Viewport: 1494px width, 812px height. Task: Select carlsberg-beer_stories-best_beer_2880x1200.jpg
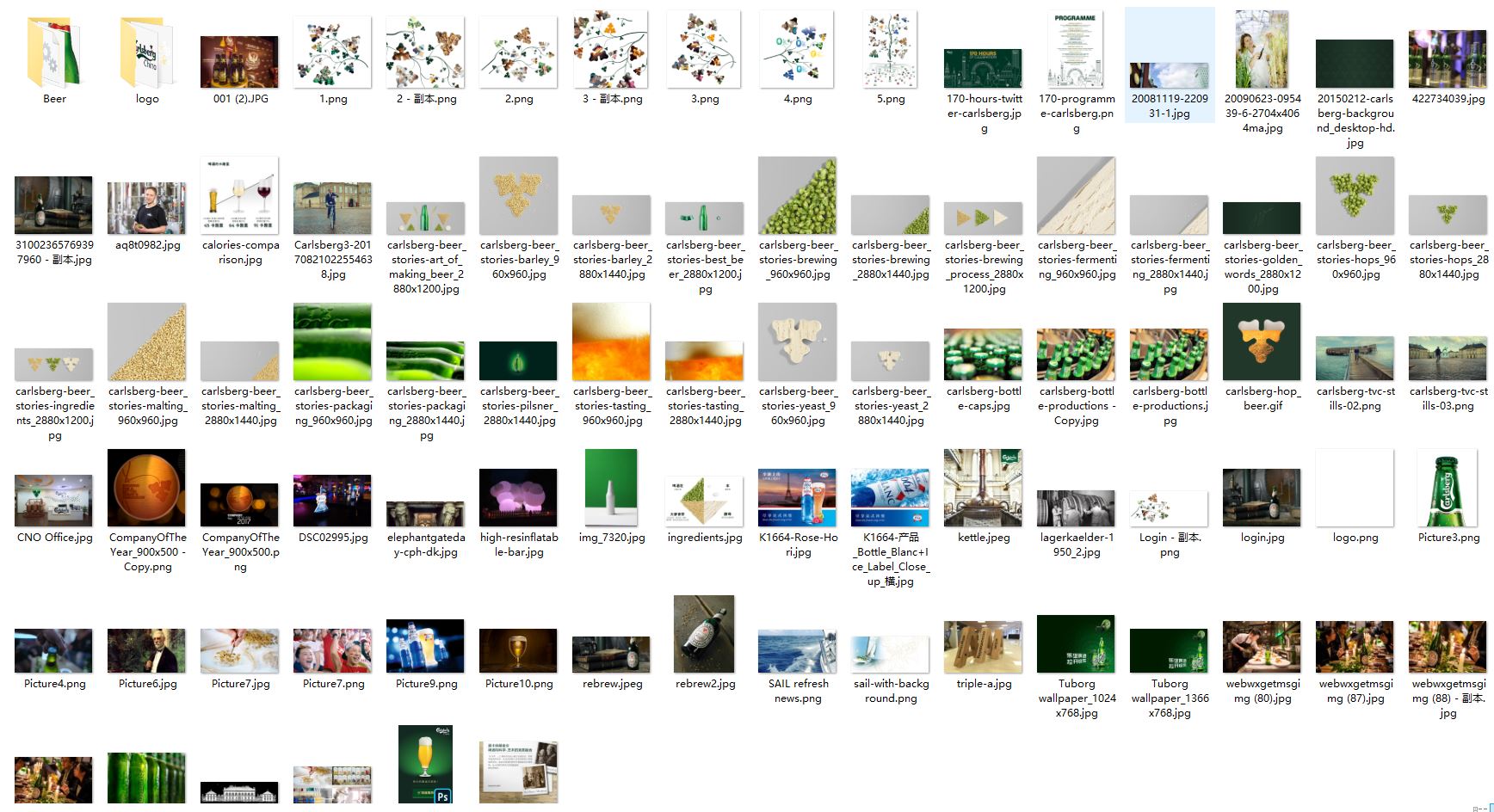[704, 218]
